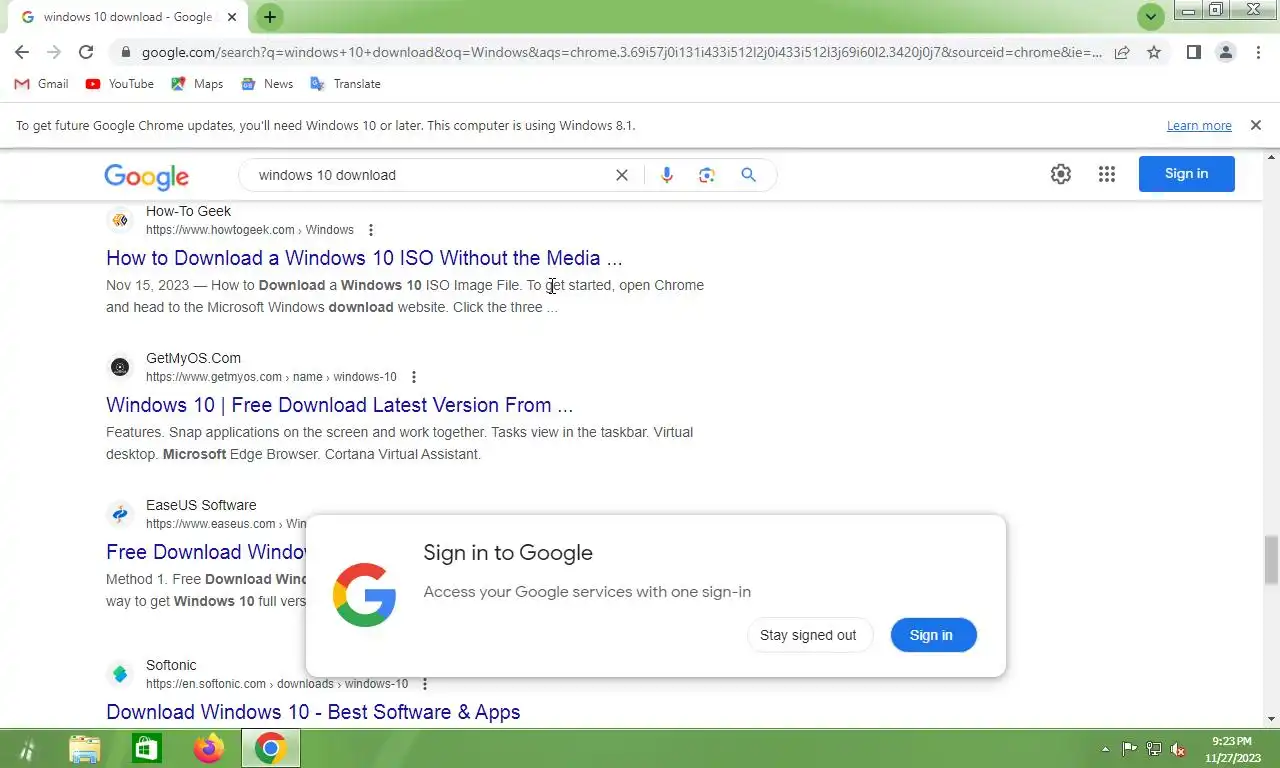Click the EaseUS favicon
The image size is (1280, 768).
click(x=120, y=514)
